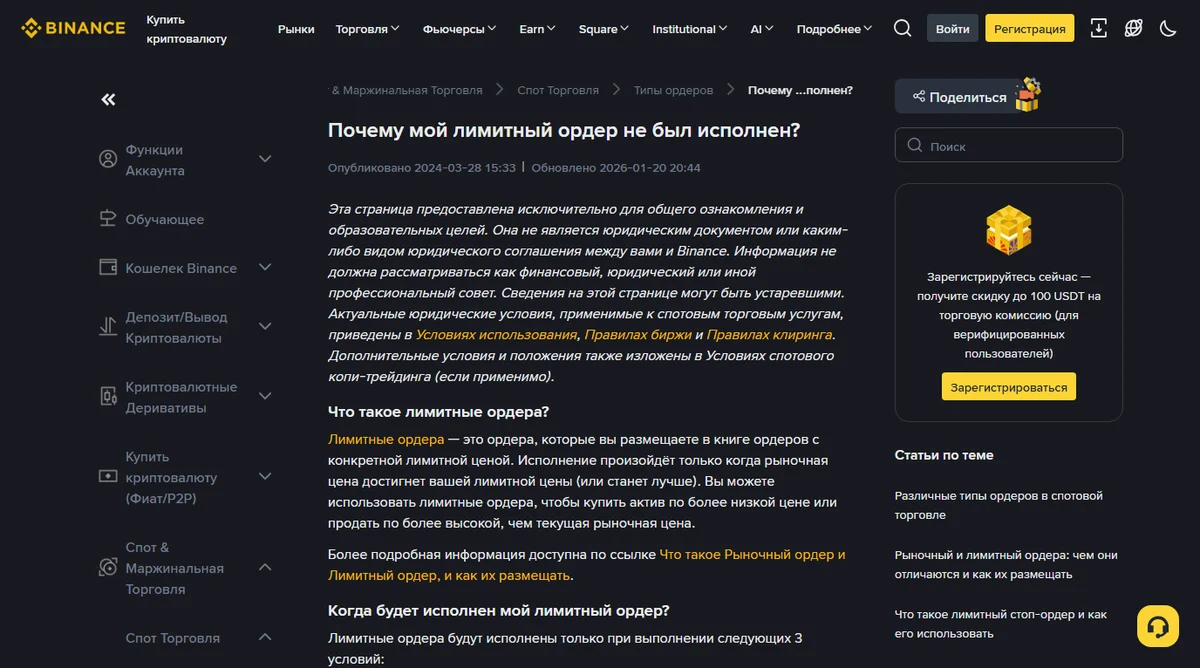Open the support chat headset button
This screenshot has height=668, width=1200.
coord(1158,626)
